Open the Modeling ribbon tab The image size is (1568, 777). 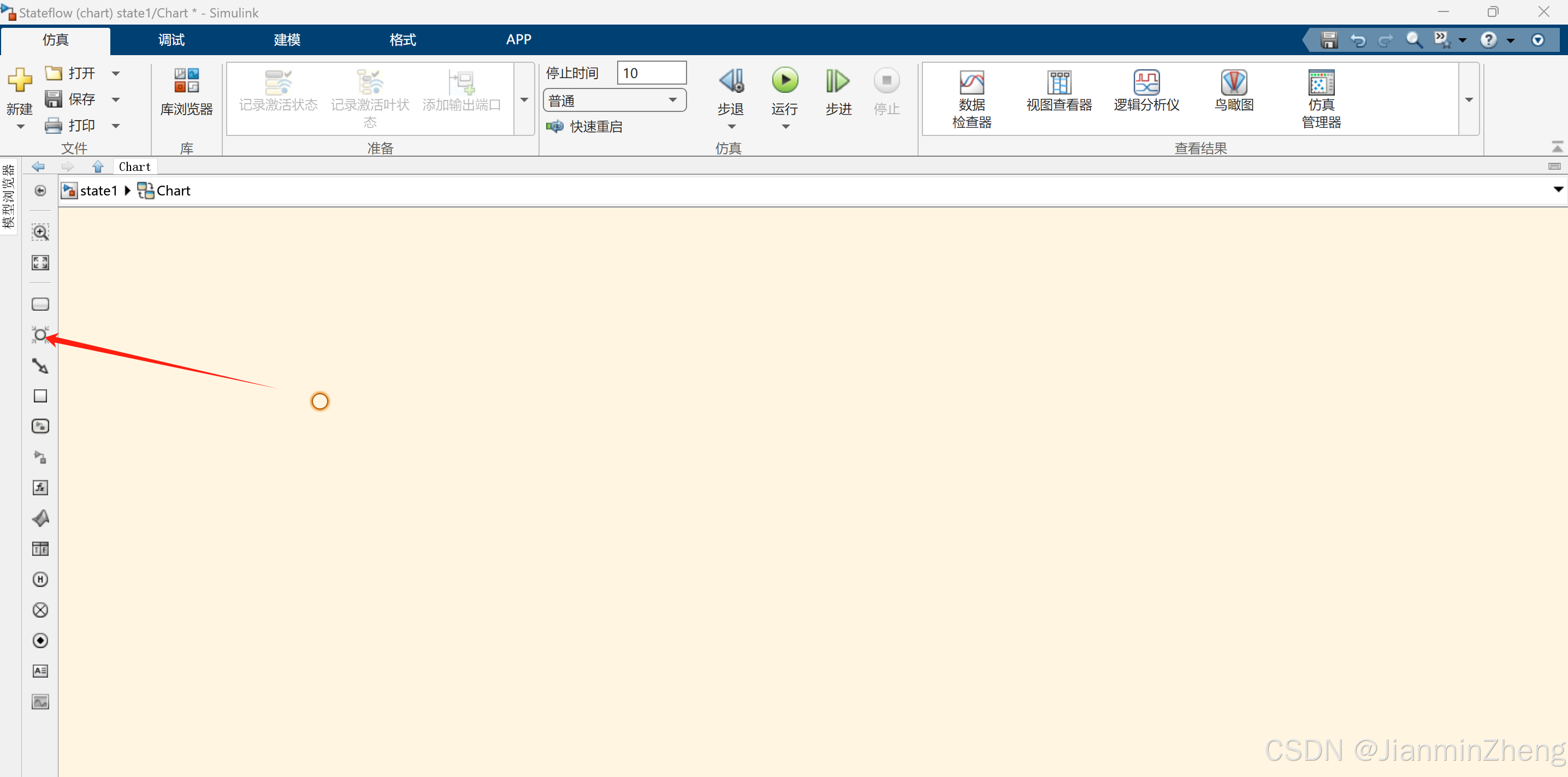click(x=287, y=40)
